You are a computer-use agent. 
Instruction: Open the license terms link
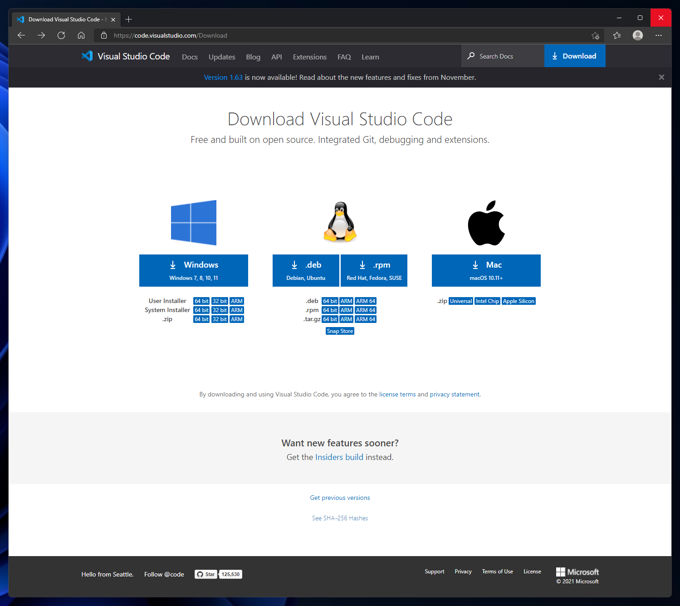(397, 394)
